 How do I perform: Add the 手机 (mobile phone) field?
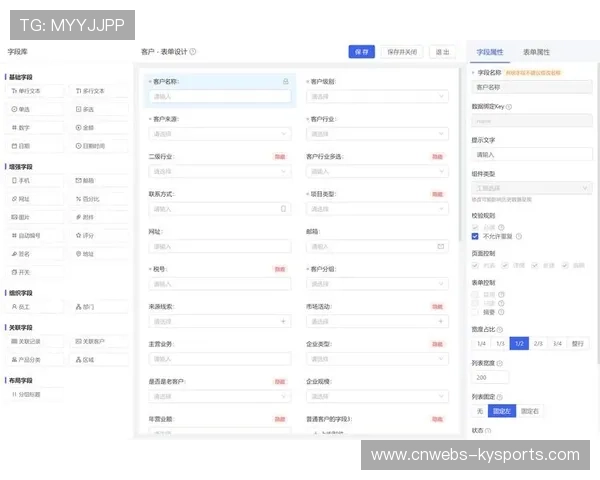[x=36, y=181]
